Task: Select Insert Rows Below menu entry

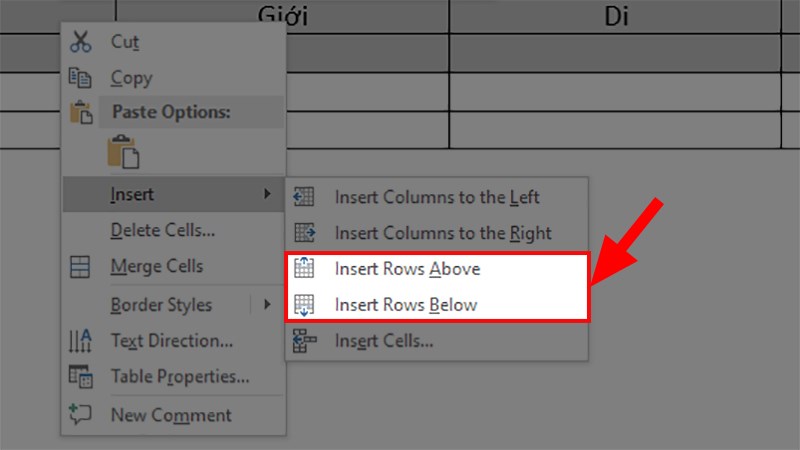Action: coord(406,304)
